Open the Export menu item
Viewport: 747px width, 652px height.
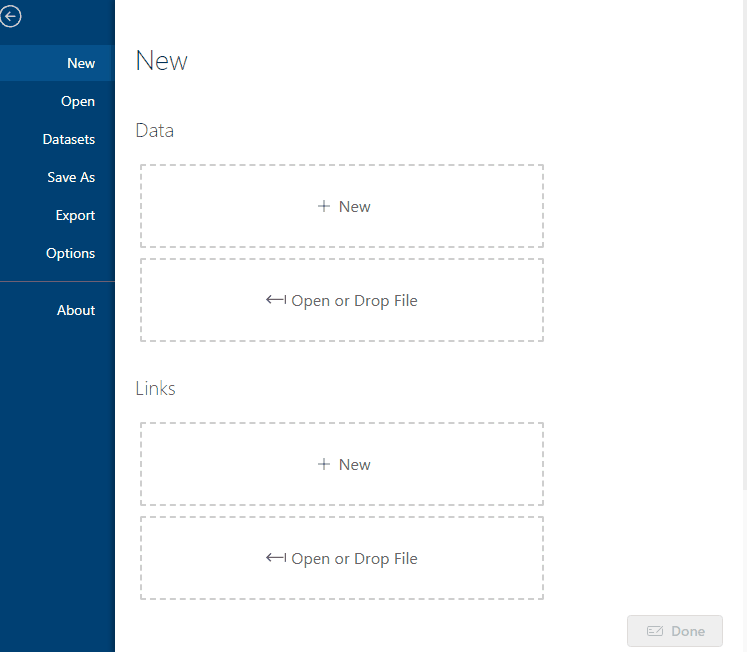pos(57,215)
